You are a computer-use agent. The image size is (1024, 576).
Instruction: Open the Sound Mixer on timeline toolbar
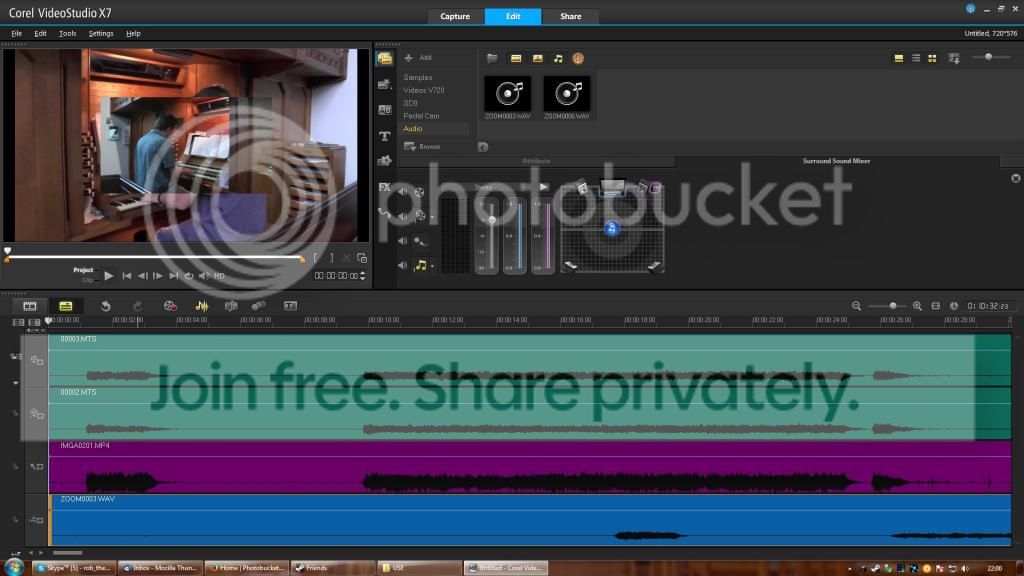tap(202, 306)
